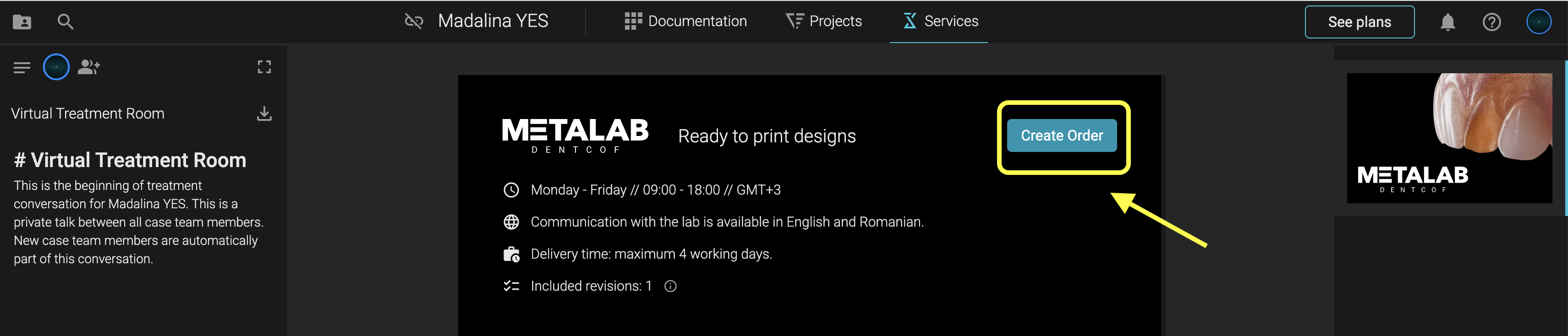Viewport: 1568px width, 336px height.
Task: Click the See plans button
Action: (x=1359, y=22)
